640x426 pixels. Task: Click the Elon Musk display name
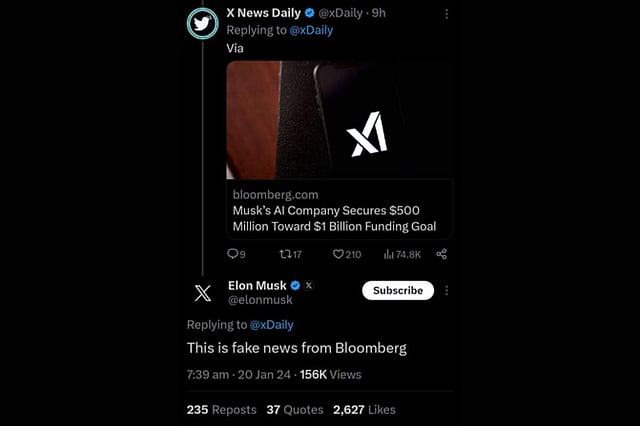pos(257,285)
